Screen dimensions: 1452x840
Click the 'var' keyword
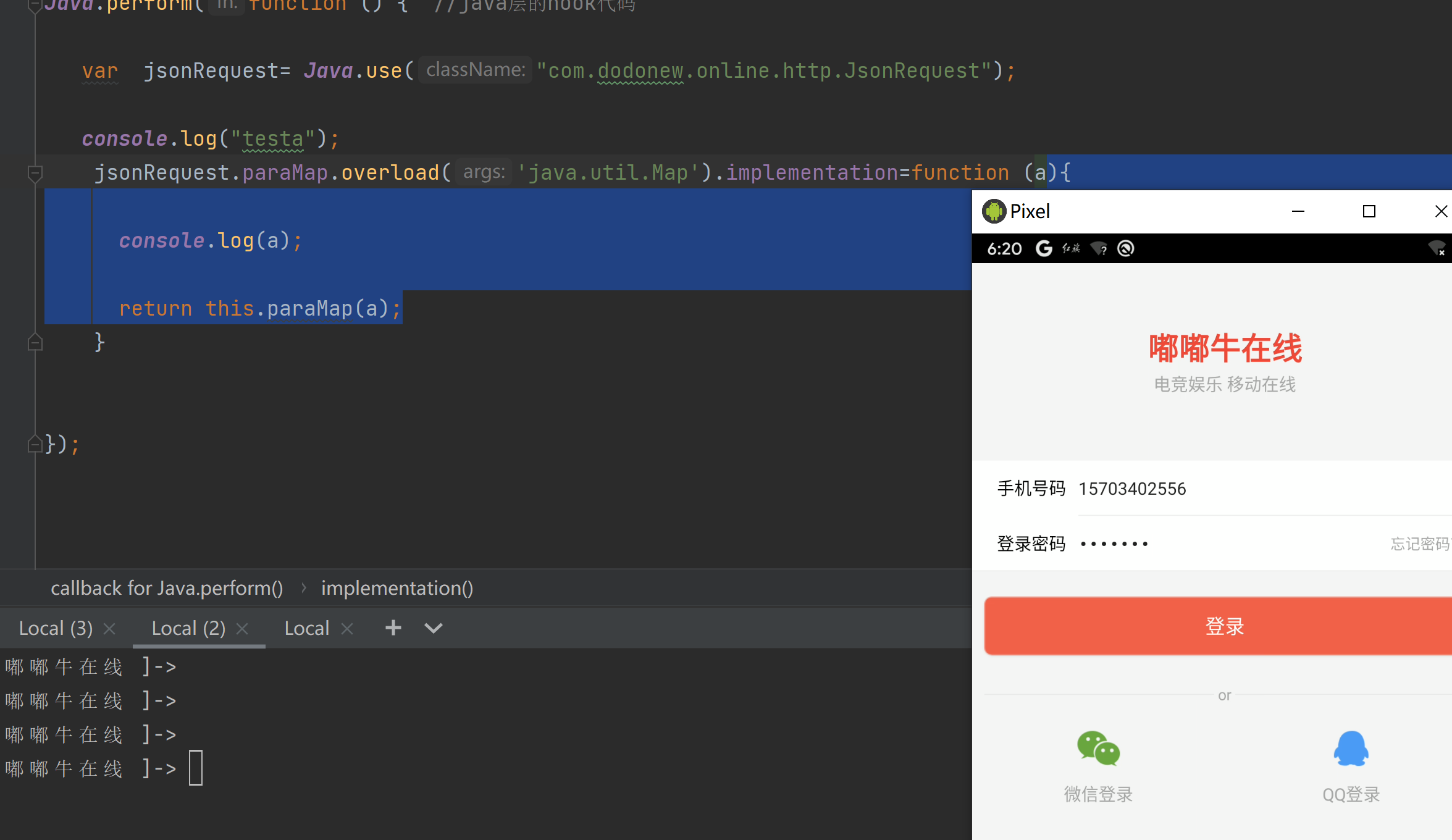(x=99, y=72)
